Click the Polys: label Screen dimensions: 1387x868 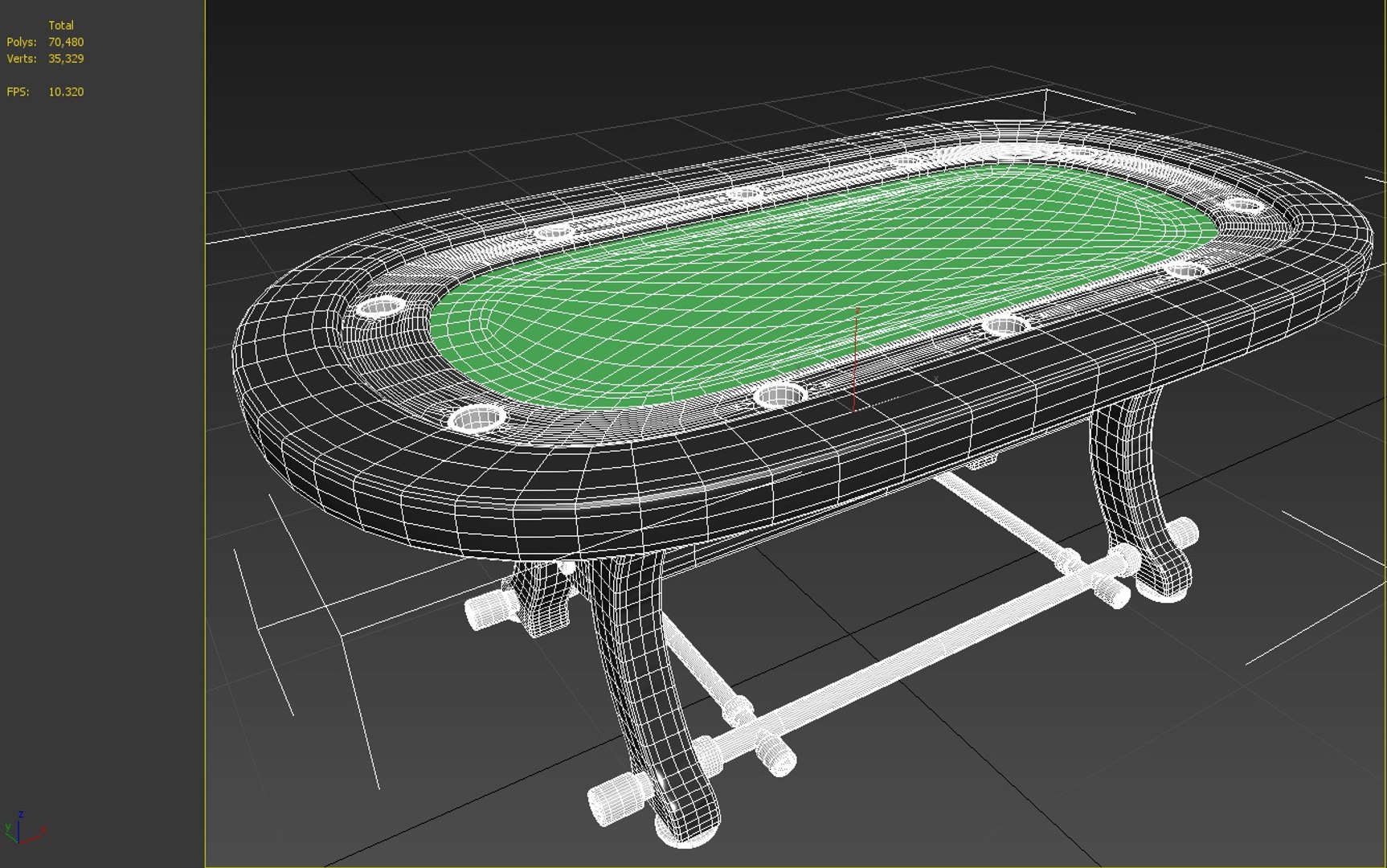pos(22,42)
